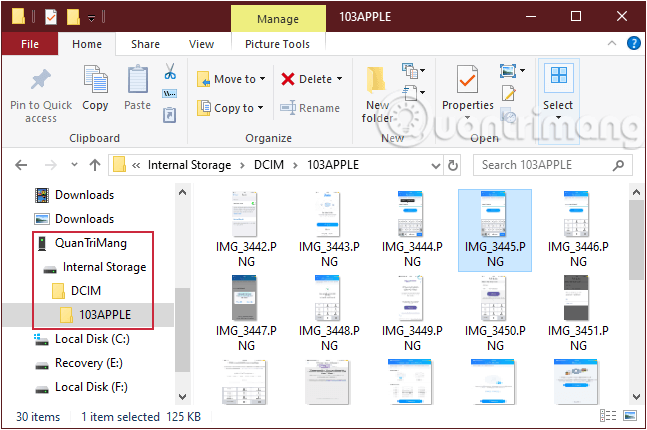647x430 pixels.
Task: Open the Picture Tools tab
Action: coord(277,44)
